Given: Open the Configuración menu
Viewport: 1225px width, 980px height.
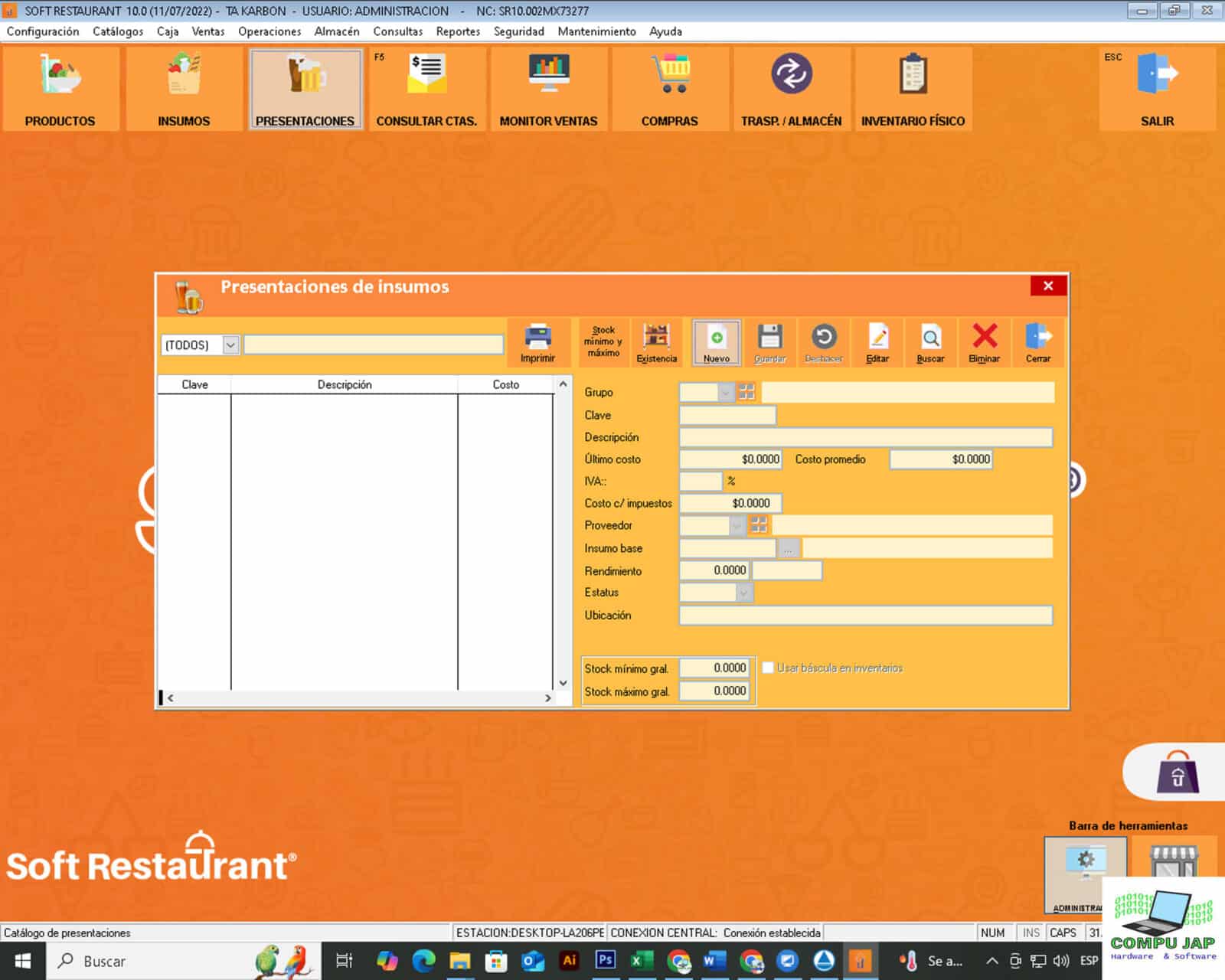Looking at the screenshot, I should (43, 31).
